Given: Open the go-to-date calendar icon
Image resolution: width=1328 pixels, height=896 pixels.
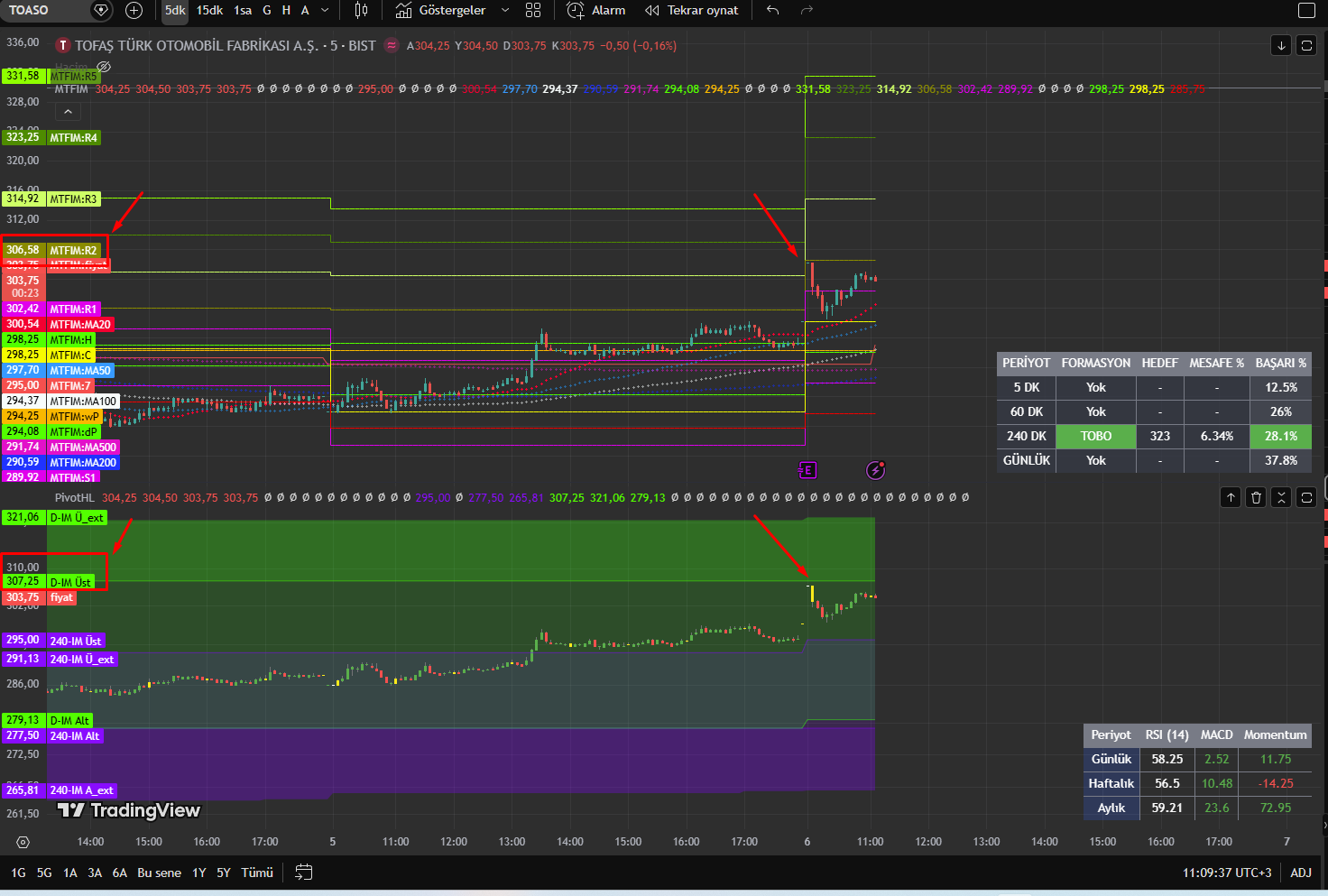Looking at the screenshot, I should pyautogui.click(x=304, y=873).
